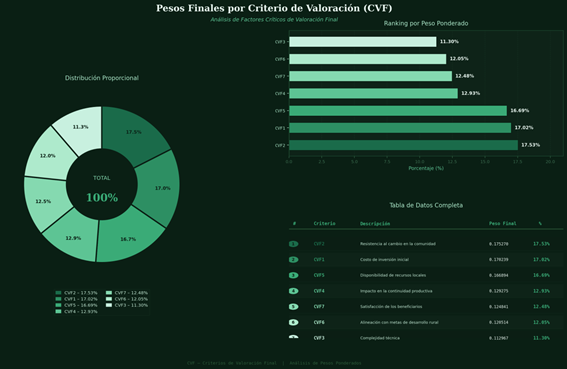
Task: Click the 17.02% label beside CVF1 bar
Action: tap(524, 128)
